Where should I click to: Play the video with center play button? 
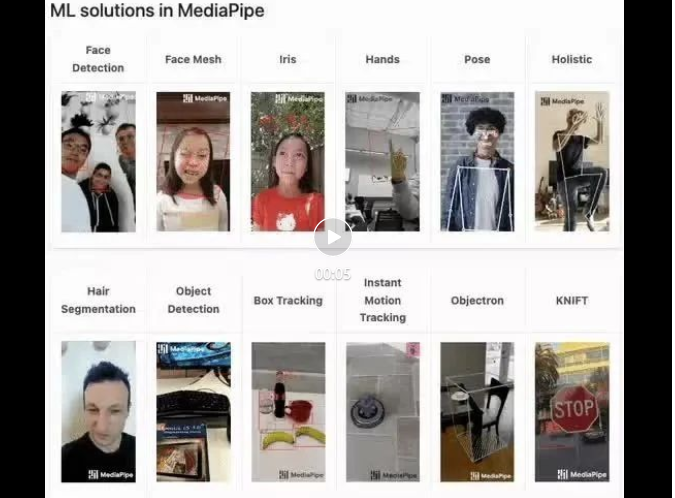[333, 237]
